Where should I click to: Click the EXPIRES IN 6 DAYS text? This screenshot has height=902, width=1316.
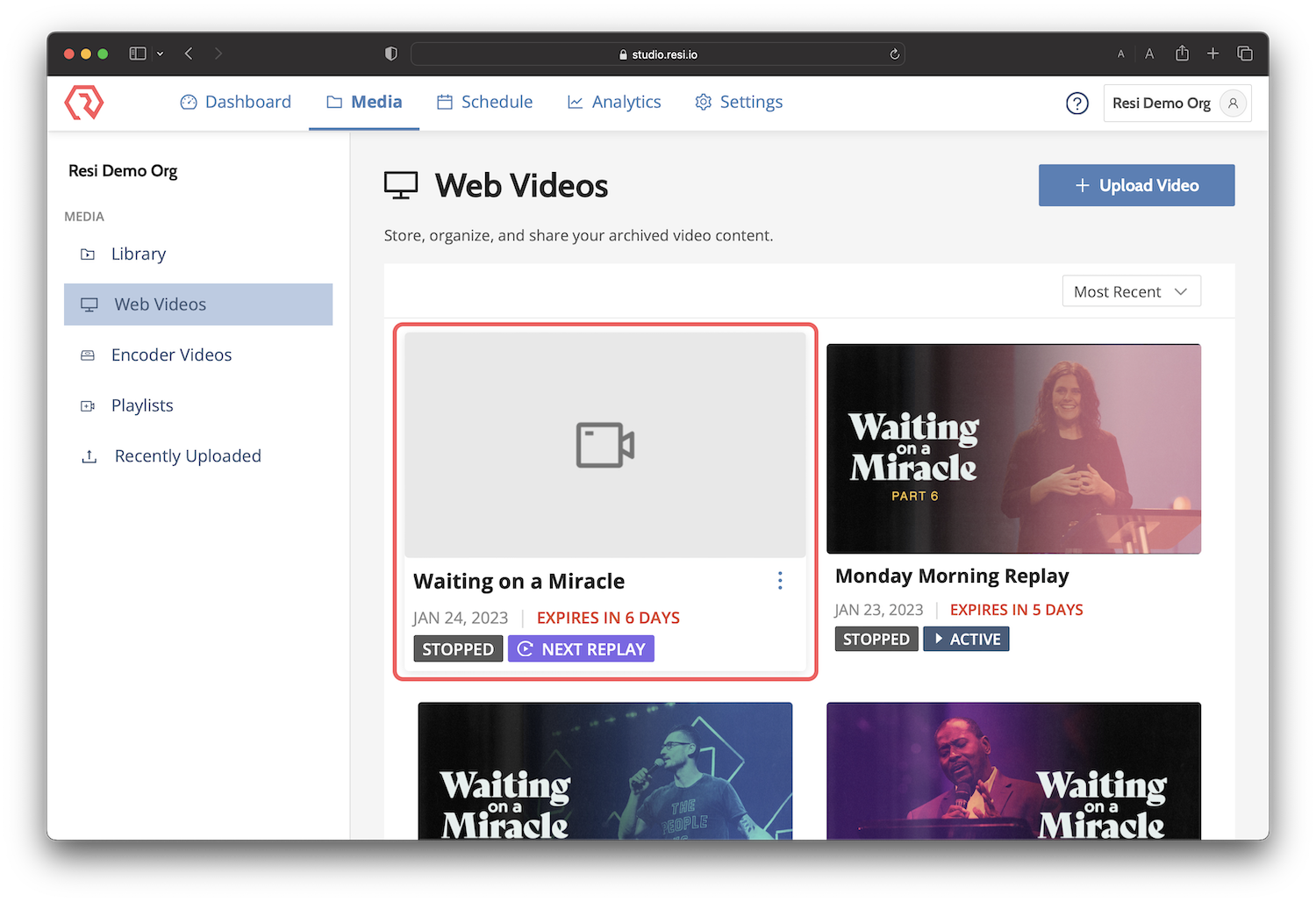[608, 618]
